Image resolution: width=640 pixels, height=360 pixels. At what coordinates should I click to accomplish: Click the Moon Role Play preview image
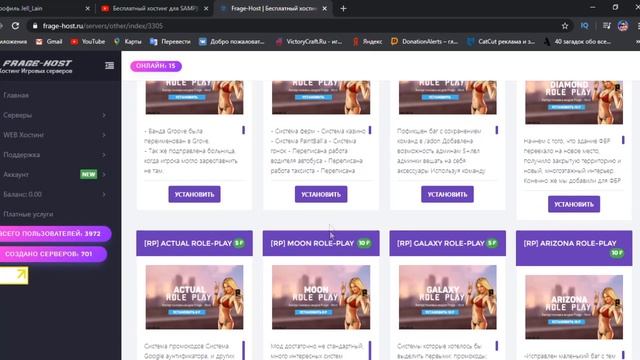tap(321, 297)
